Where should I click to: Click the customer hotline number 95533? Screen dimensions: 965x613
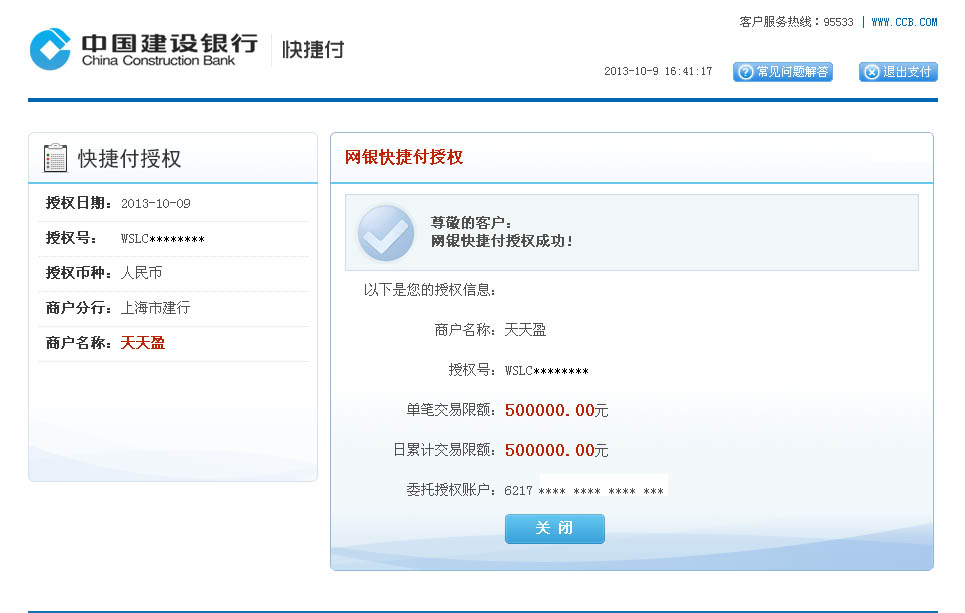838,22
